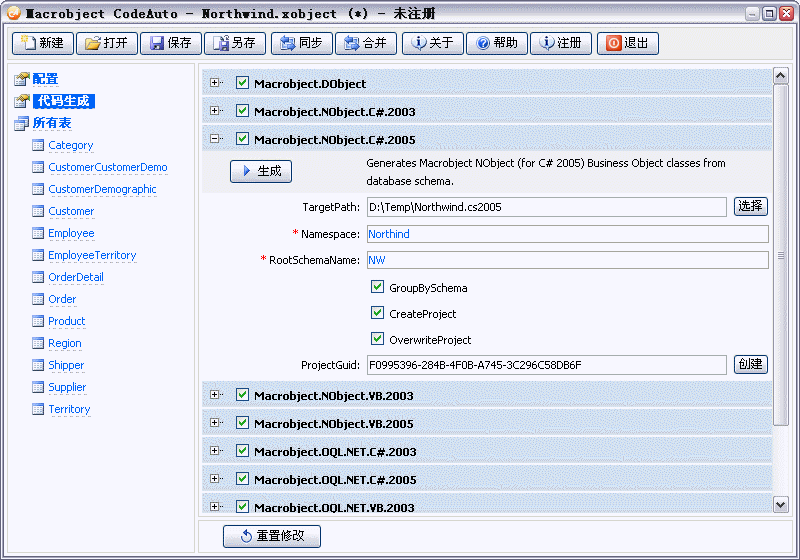
Task: Open a file with 打开 button
Action: (x=107, y=43)
